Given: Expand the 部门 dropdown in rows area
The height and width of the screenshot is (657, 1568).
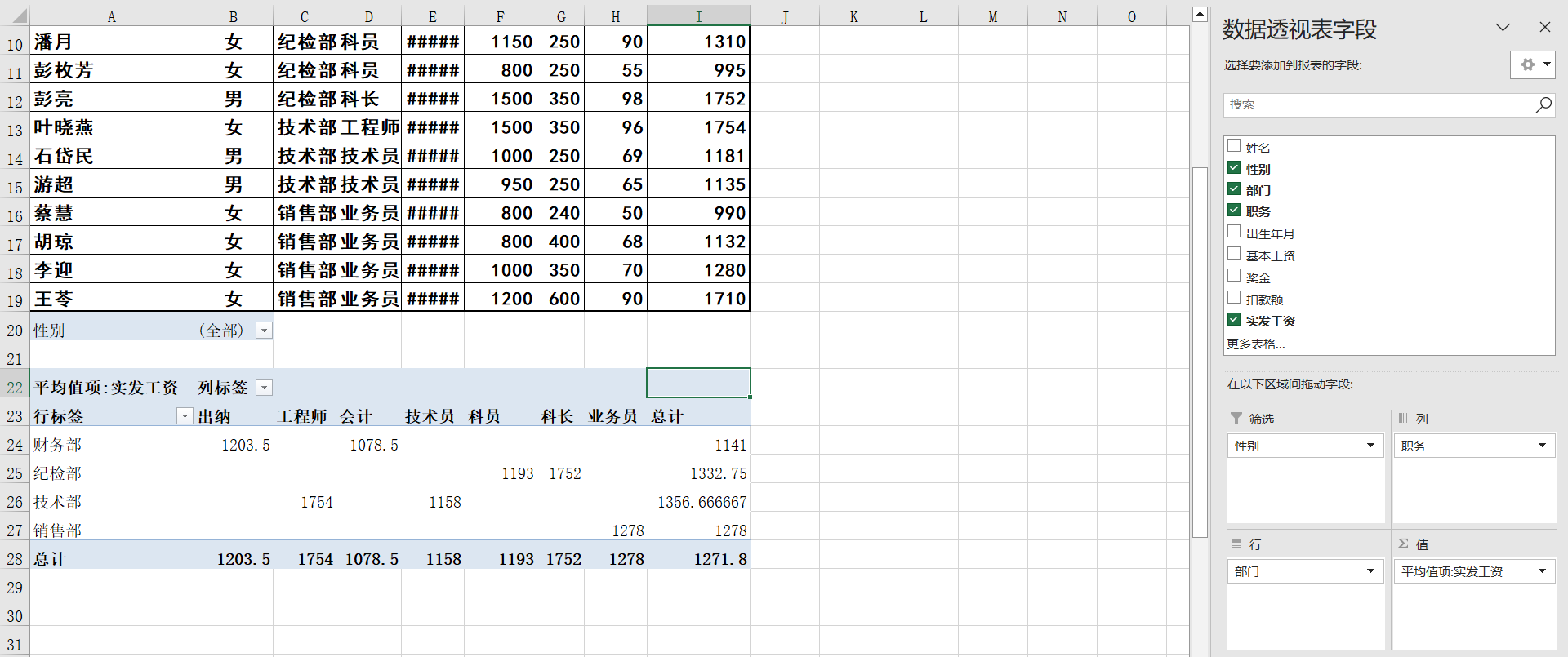Looking at the screenshot, I should [x=1370, y=571].
